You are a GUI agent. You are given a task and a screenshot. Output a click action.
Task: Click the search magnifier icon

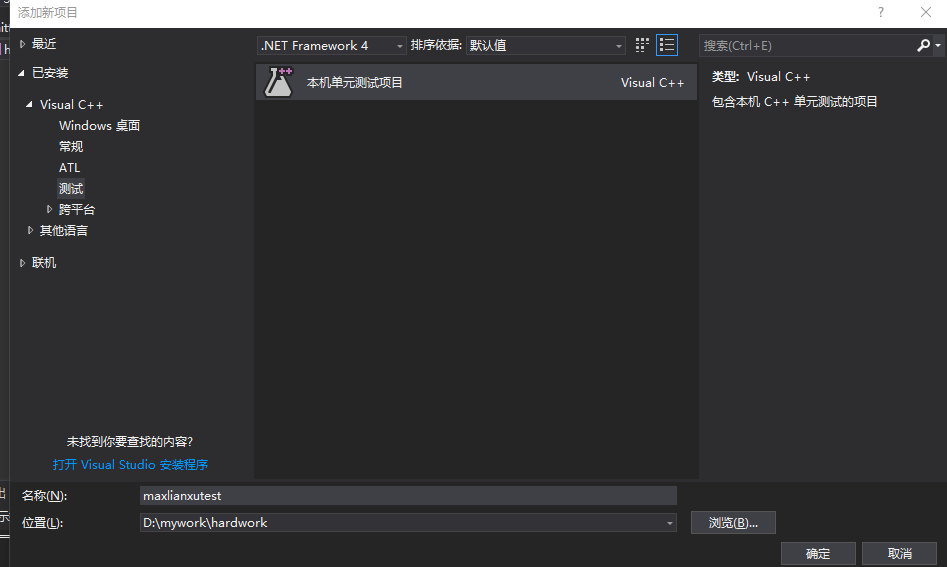pyautogui.click(x=923, y=45)
